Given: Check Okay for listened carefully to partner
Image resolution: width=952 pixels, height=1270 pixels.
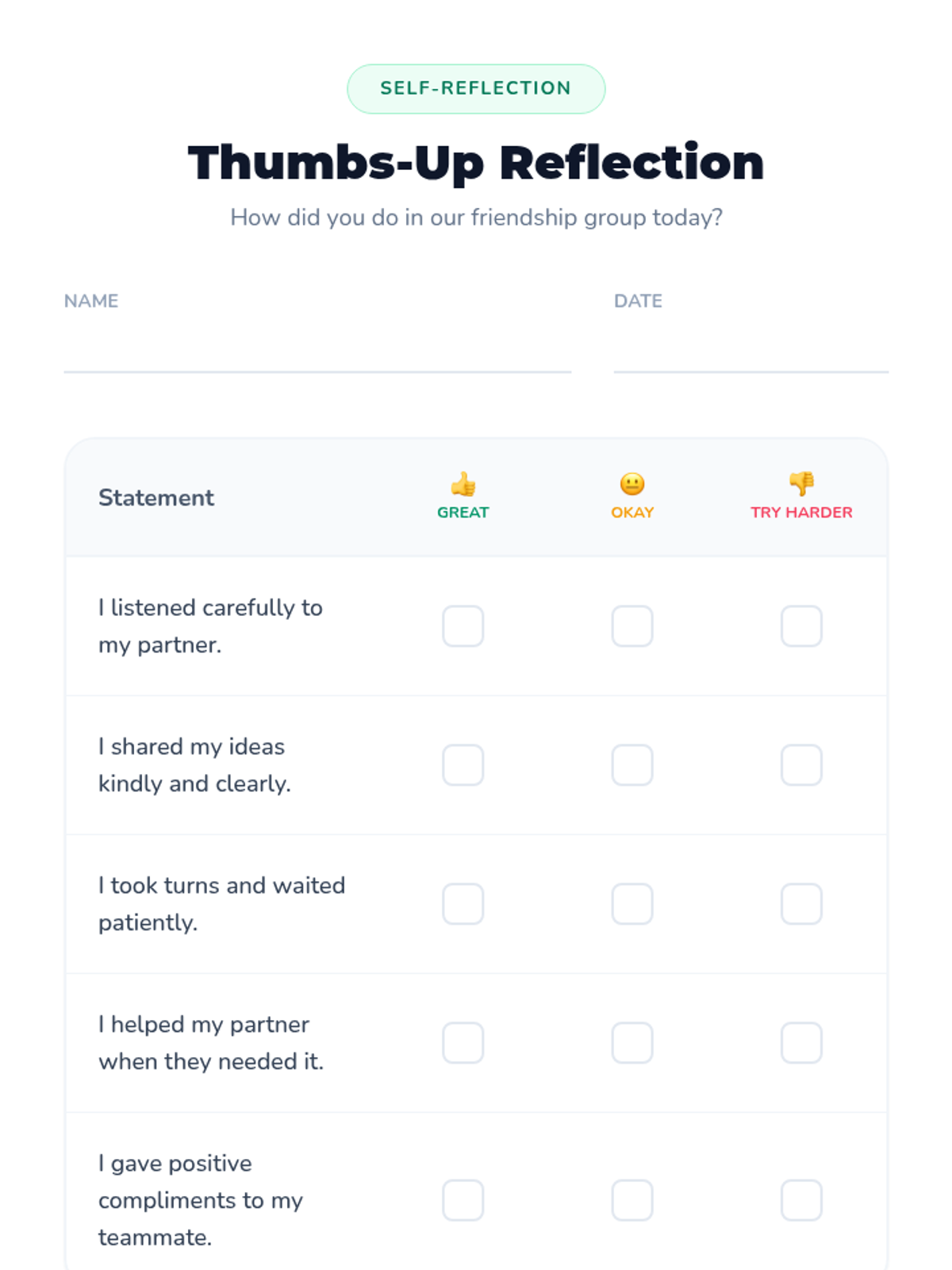Looking at the screenshot, I should 632,626.
